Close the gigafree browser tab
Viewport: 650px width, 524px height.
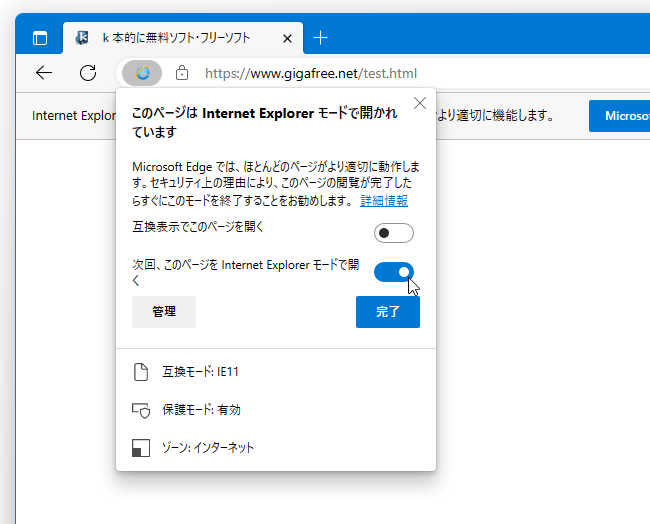pos(287,39)
